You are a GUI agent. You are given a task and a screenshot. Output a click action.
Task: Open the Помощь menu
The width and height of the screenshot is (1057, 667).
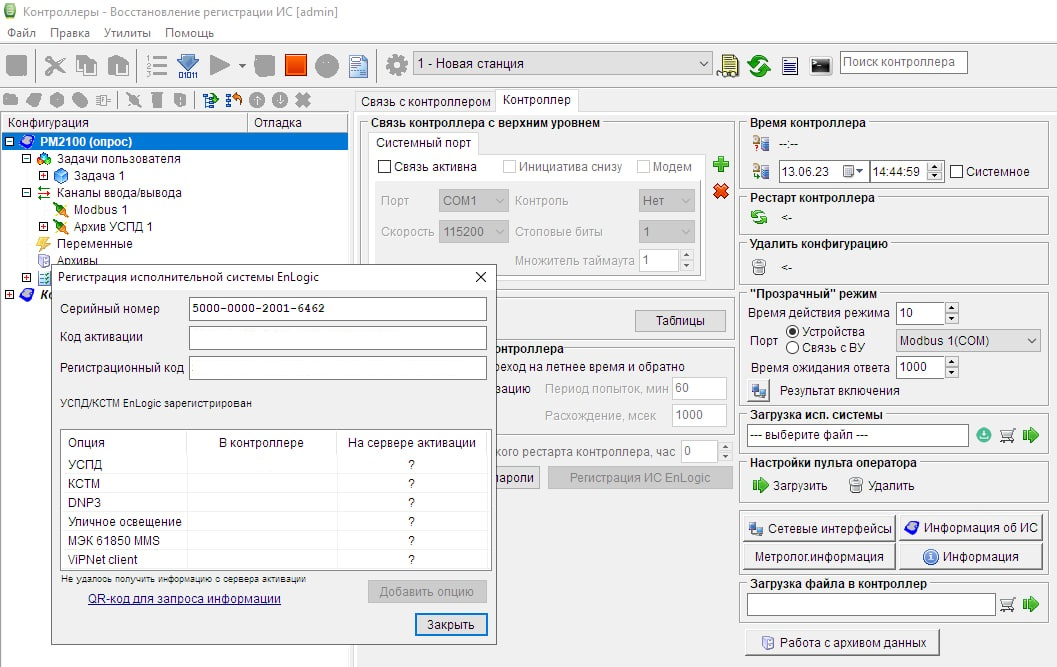click(x=189, y=32)
